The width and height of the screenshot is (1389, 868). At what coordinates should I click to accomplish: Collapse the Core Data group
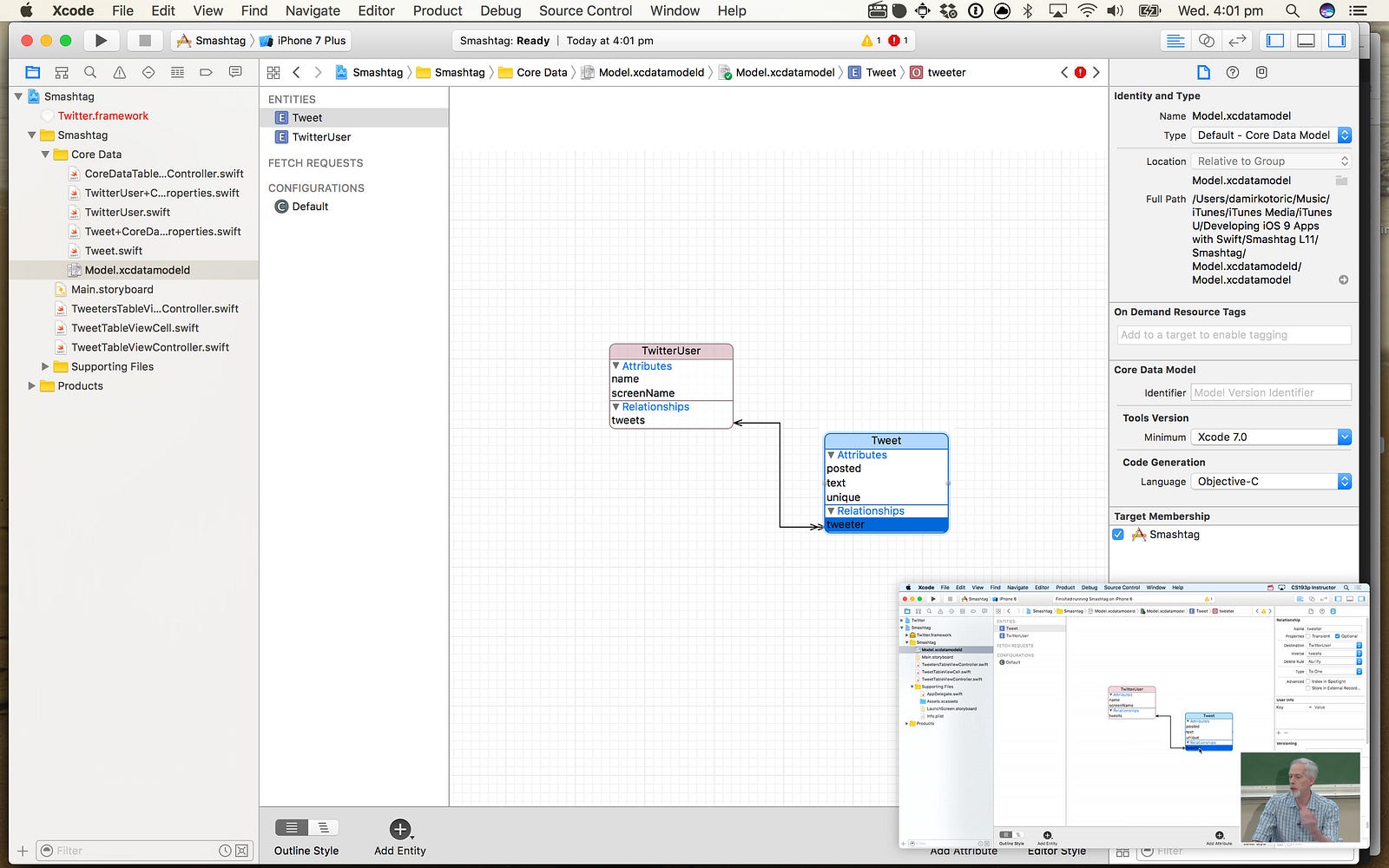coord(45,155)
